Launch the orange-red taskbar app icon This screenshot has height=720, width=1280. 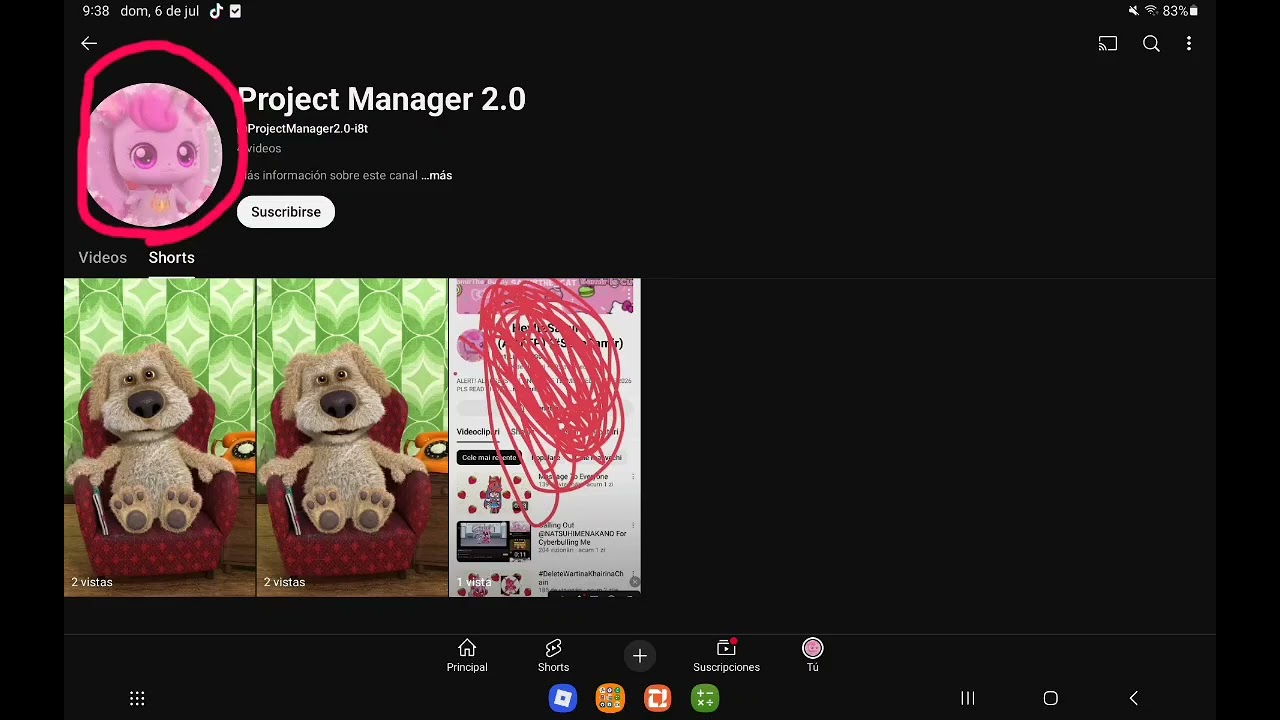(x=657, y=698)
